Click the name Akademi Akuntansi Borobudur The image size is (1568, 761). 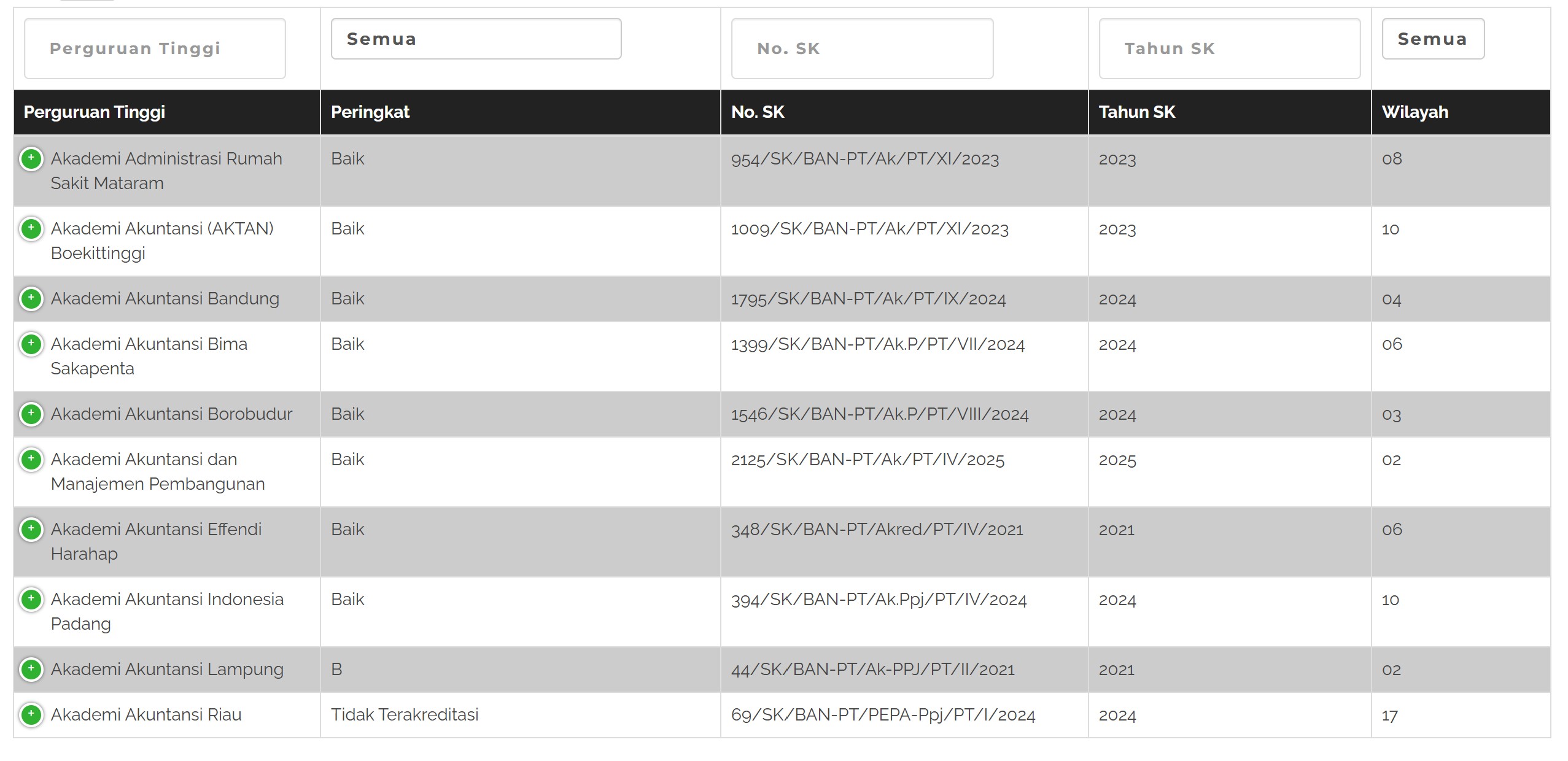[x=171, y=414]
